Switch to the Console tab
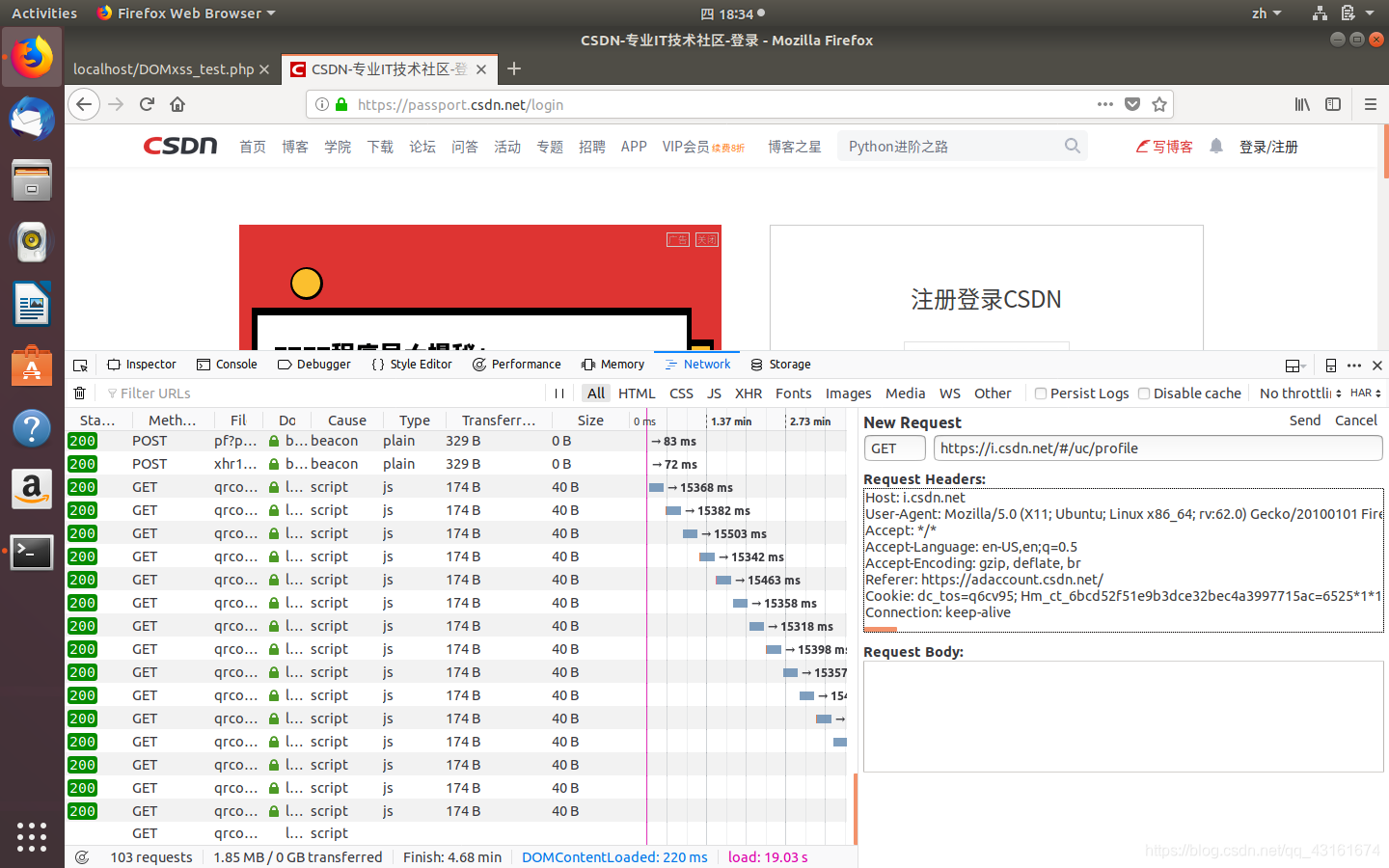Screen dimensions: 1389x868 pos(227,365)
